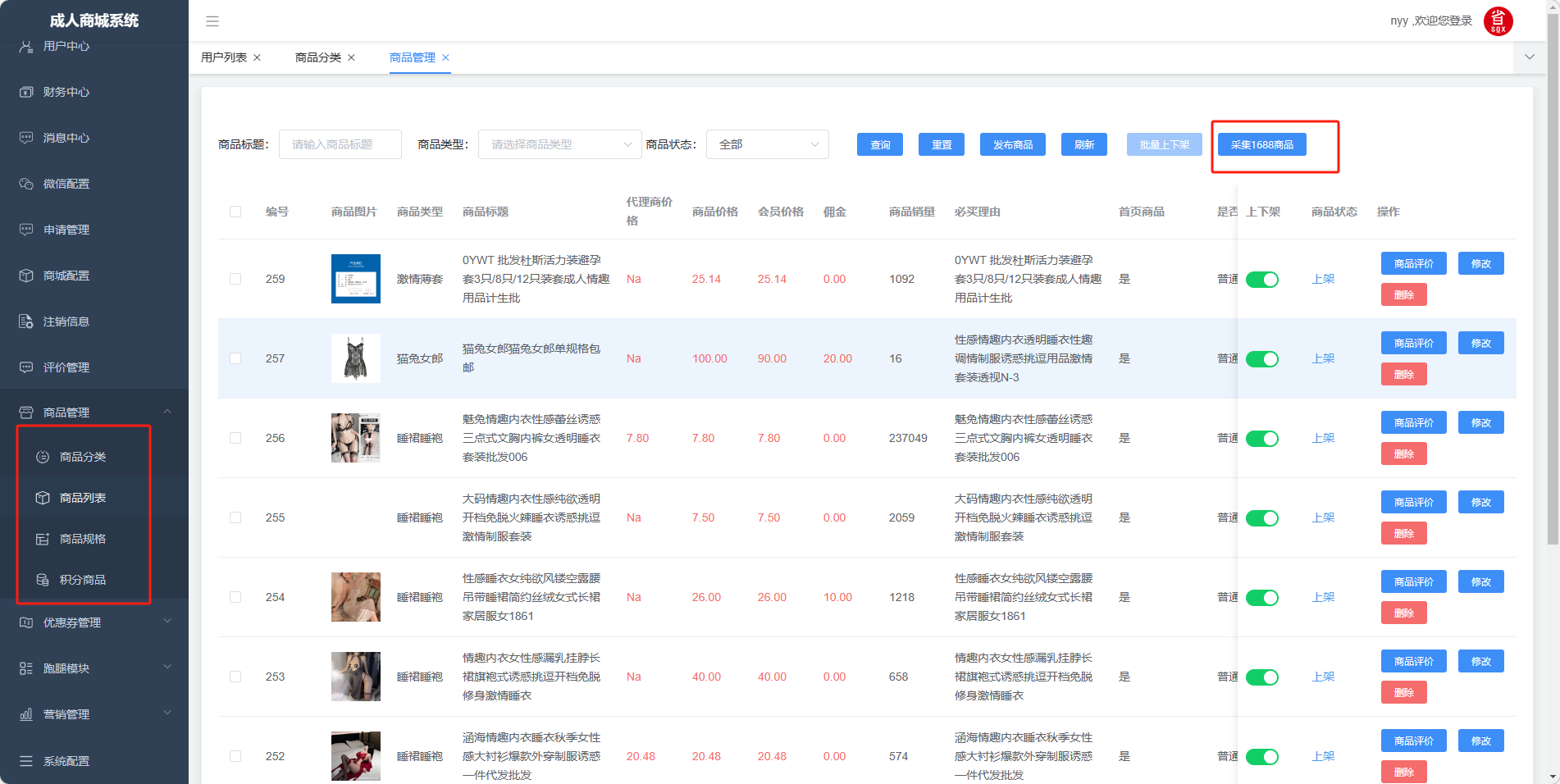Open the 财务中心 sidebar icon
The height and width of the screenshot is (784, 1560).
[26, 92]
